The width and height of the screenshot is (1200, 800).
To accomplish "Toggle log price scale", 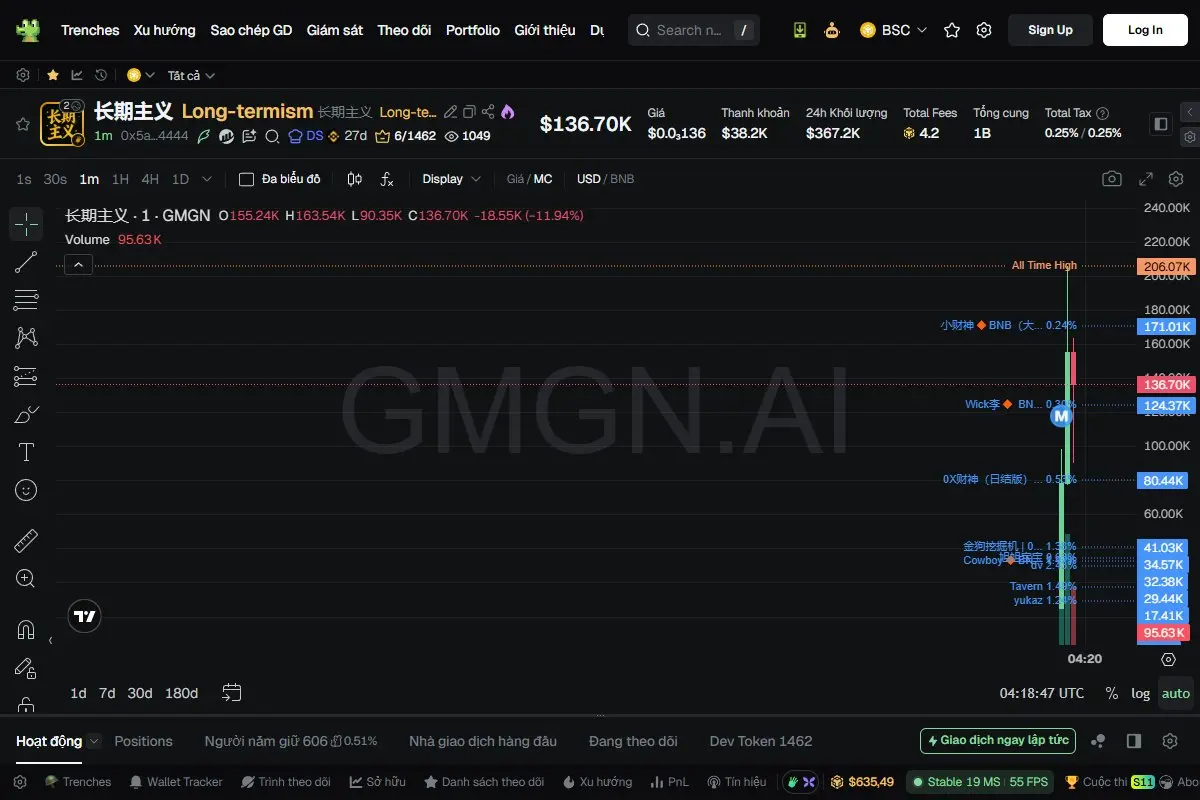I will 1140,693.
